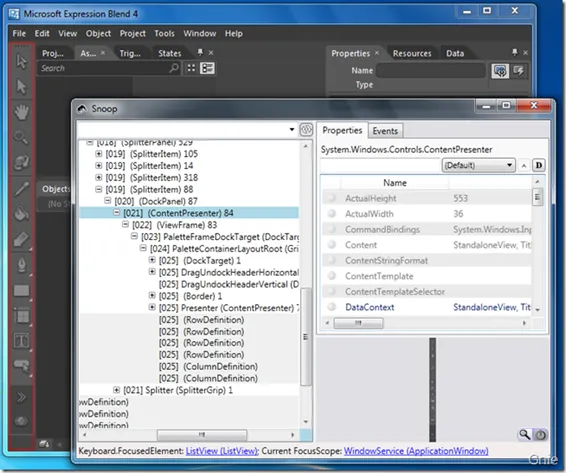Choose the Pan hand tool
Viewport: 566px width, 473px height.
(21, 112)
